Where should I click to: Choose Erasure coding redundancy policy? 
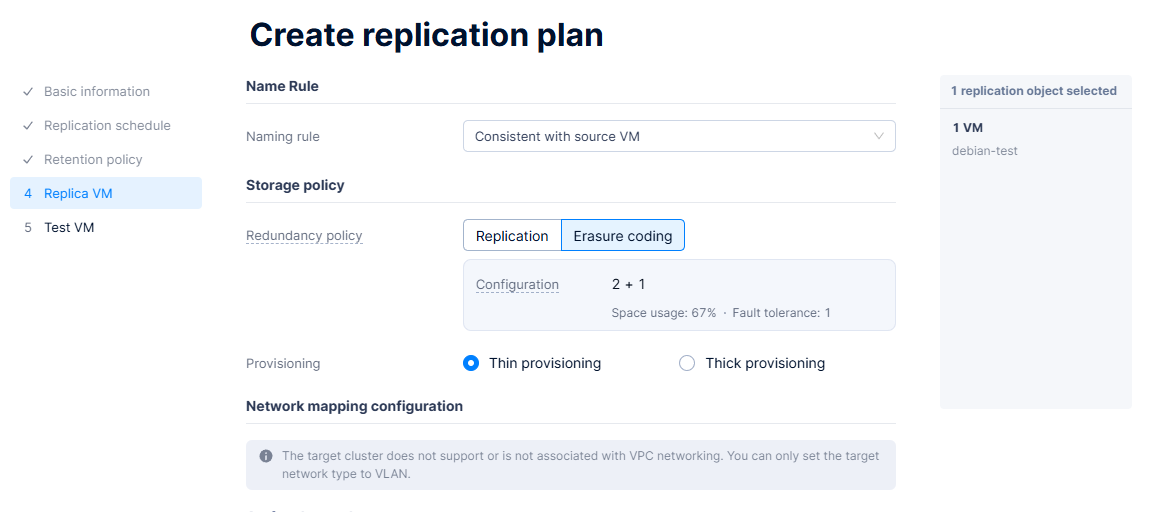pos(623,236)
